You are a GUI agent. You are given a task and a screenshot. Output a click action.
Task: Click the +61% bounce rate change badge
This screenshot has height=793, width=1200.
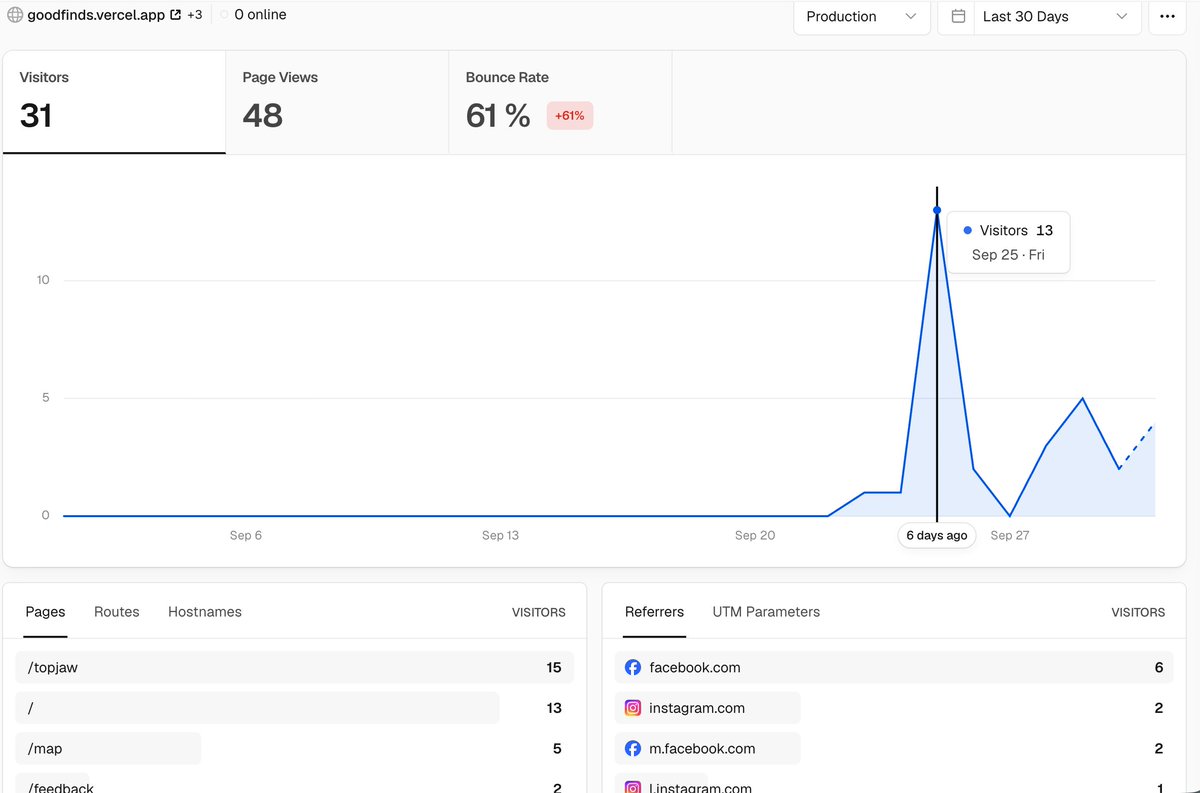[570, 116]
